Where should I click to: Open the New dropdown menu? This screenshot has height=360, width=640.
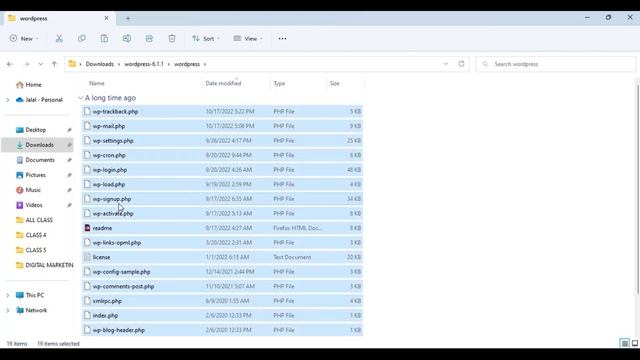24,38
